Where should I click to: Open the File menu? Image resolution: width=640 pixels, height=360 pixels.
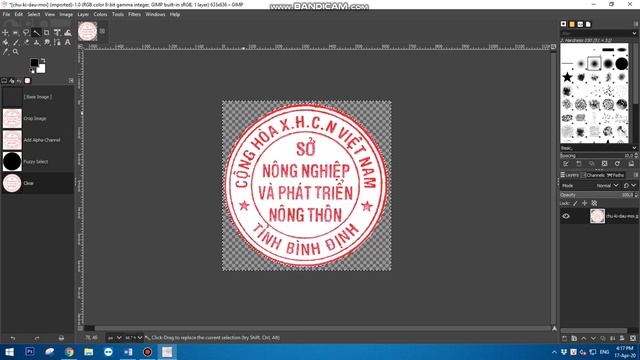click(x=6, y=14)
